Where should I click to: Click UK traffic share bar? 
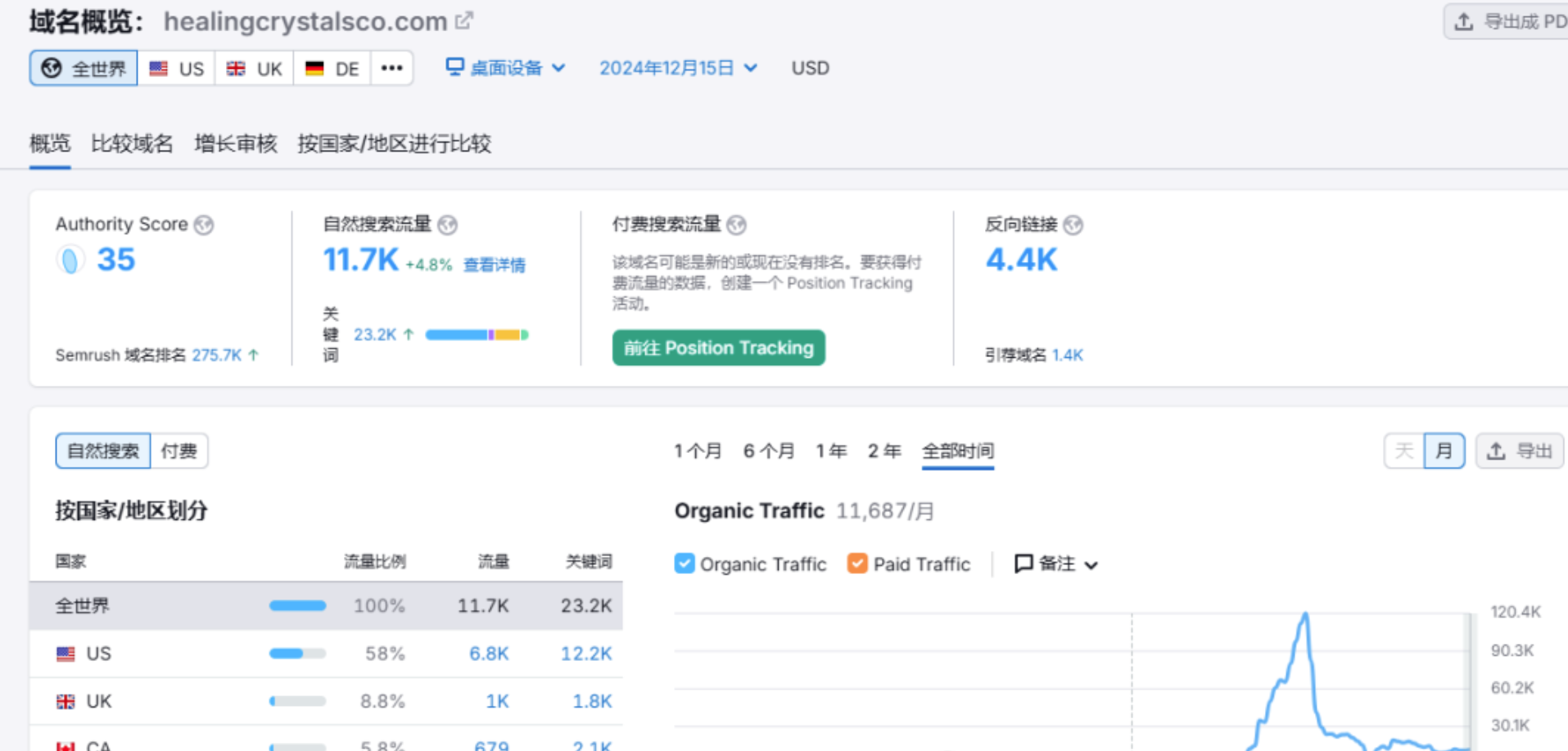(297, 701)
